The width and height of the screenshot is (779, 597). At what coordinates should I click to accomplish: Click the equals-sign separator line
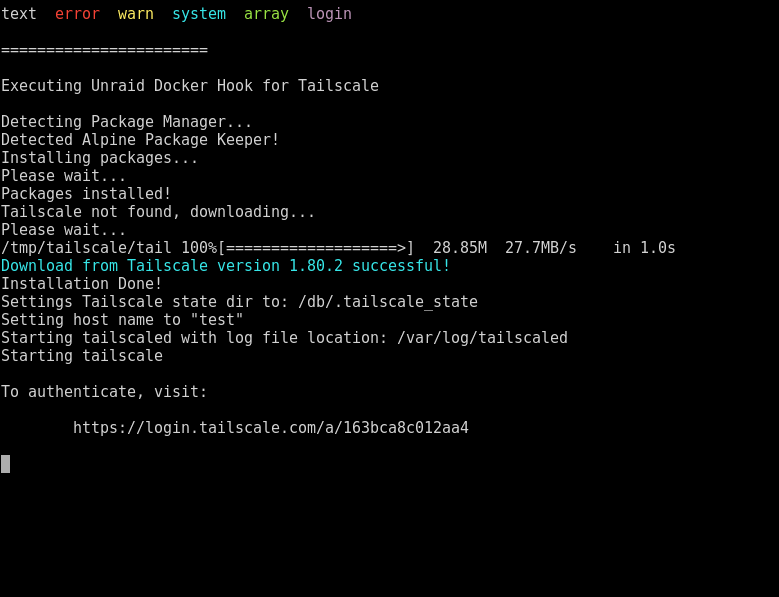click(104, 50)
